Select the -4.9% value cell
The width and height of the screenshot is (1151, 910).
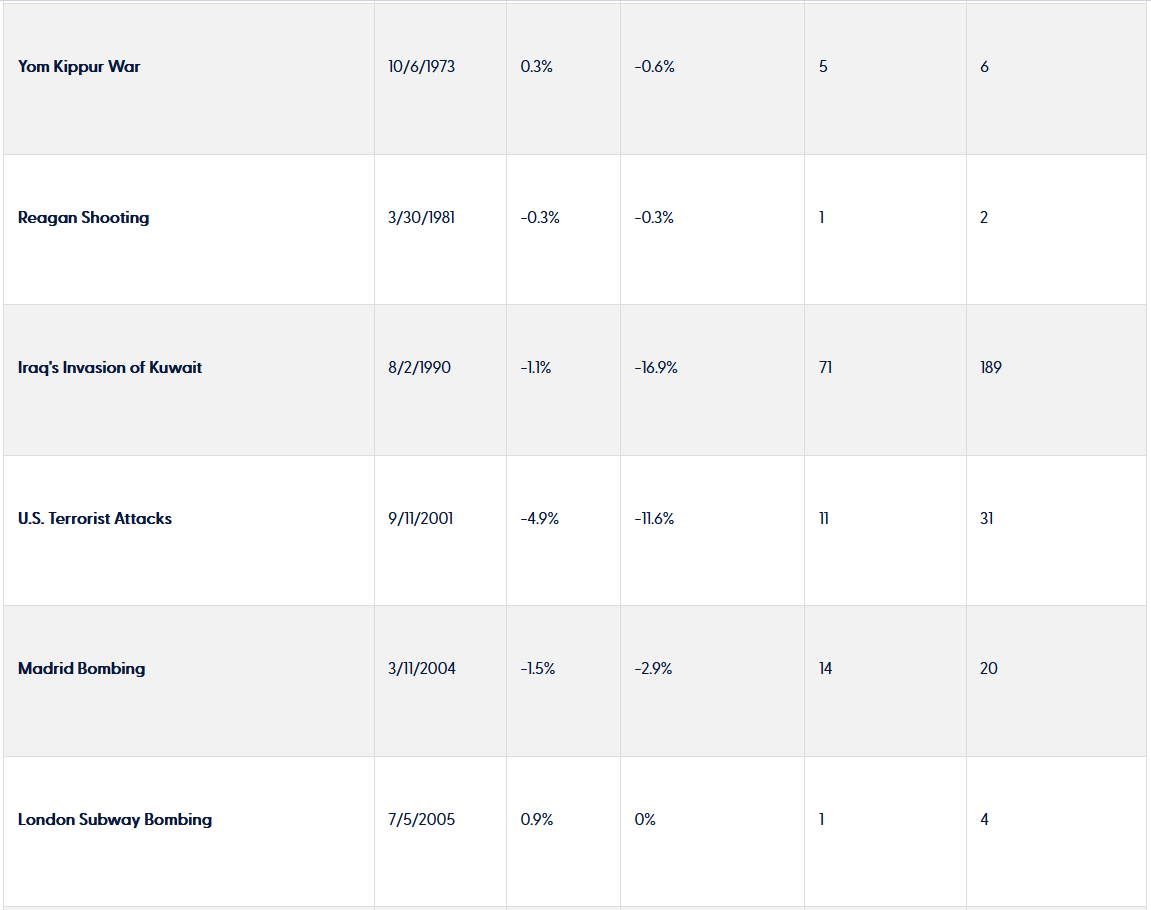(539, 519)
